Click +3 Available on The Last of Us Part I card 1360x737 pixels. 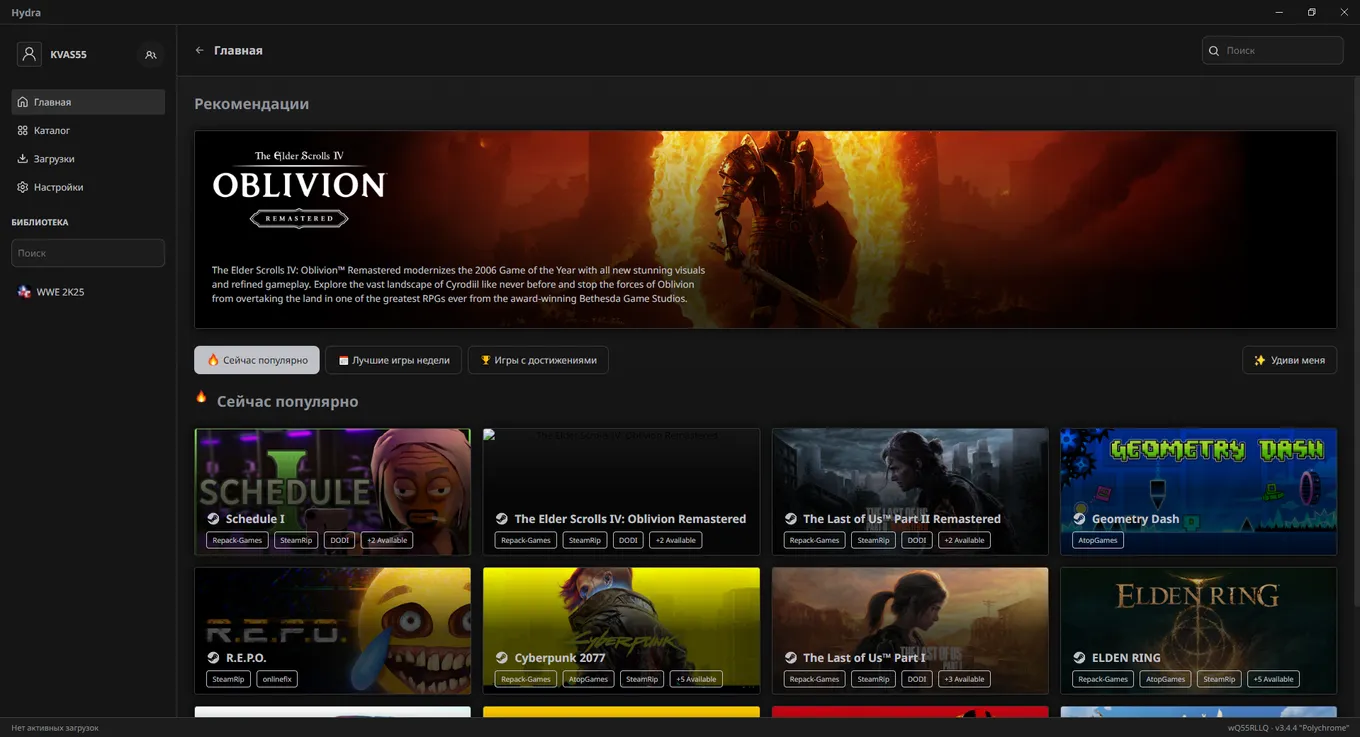(x=964, y=679)
